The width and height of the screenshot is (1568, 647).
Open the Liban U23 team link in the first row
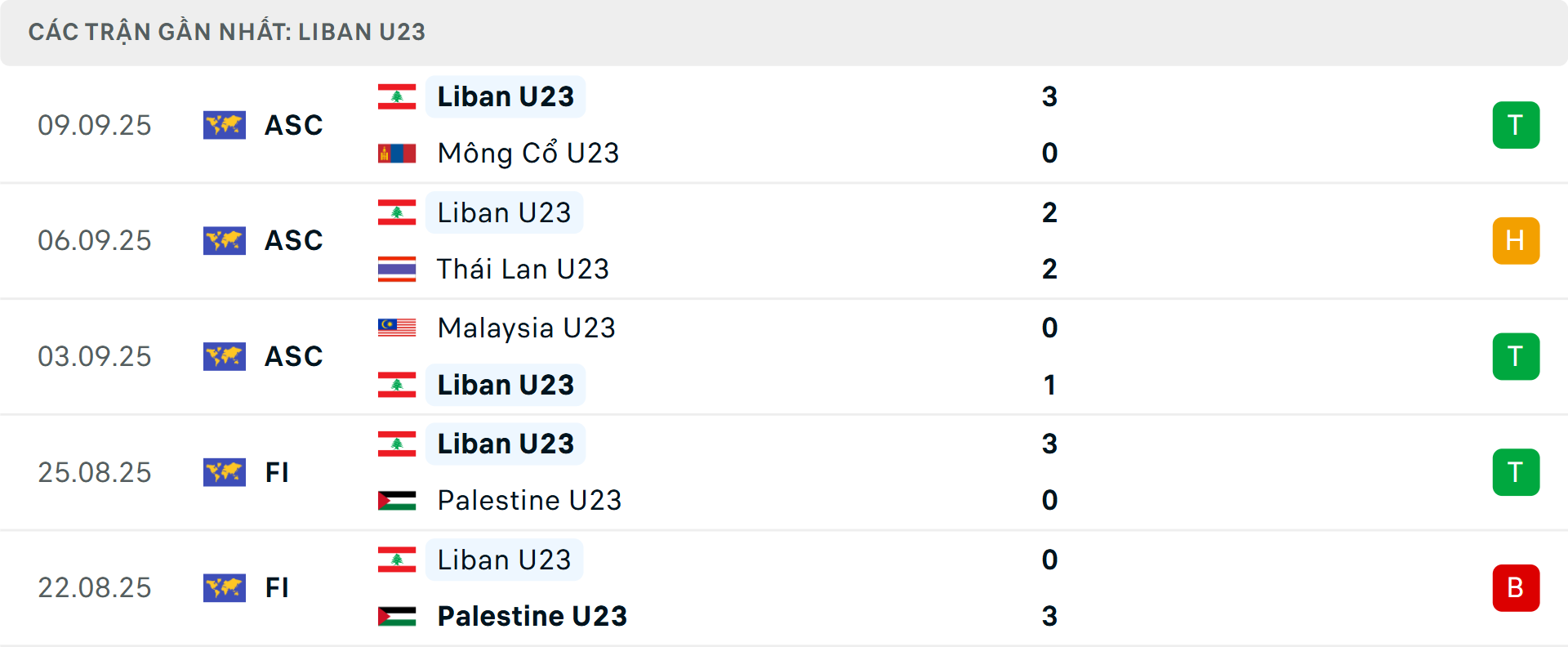coord(506,96)
